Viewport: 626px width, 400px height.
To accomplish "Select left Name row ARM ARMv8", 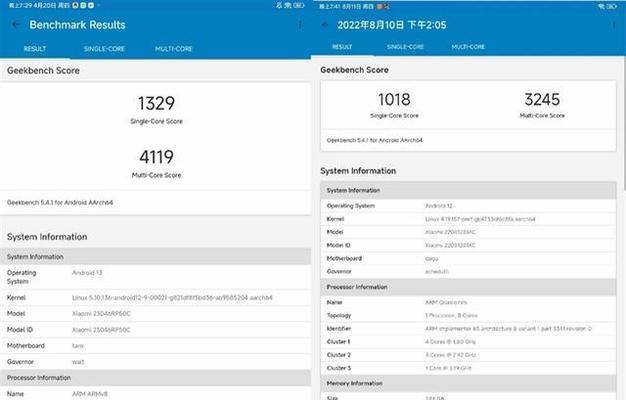I will [155, 394].
